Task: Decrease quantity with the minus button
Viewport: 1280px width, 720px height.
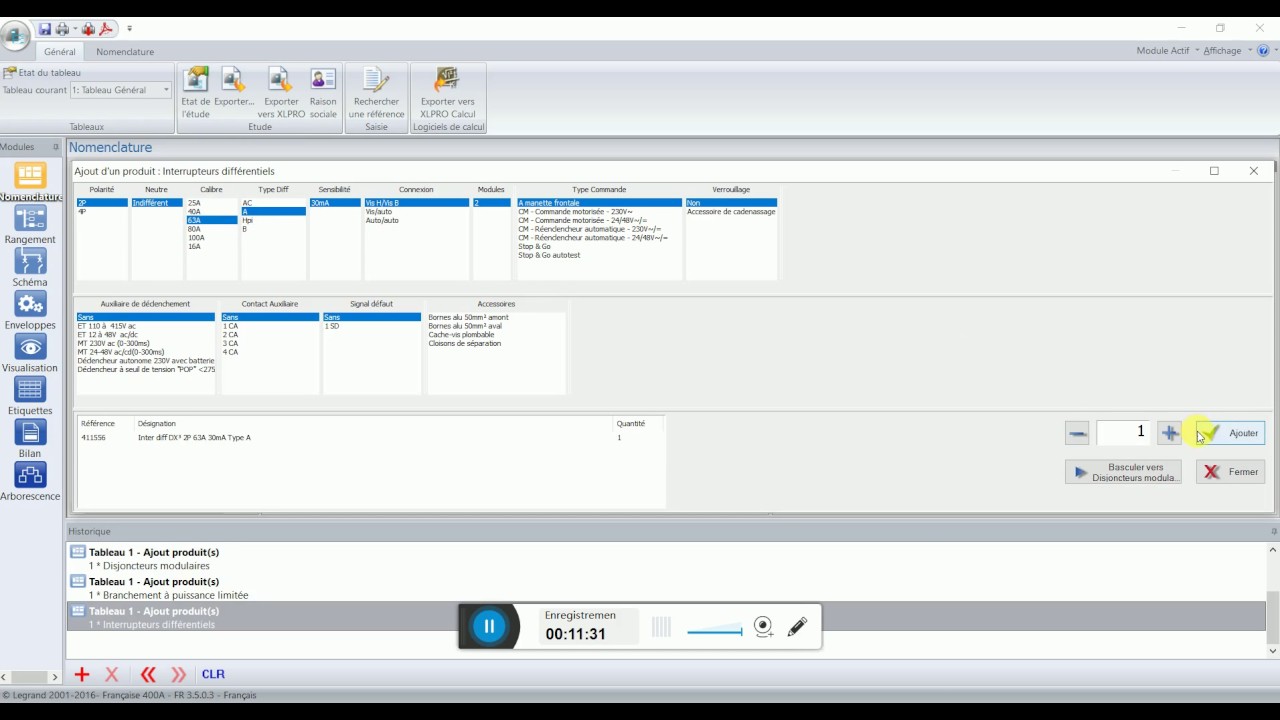Action: (1077, 433)
